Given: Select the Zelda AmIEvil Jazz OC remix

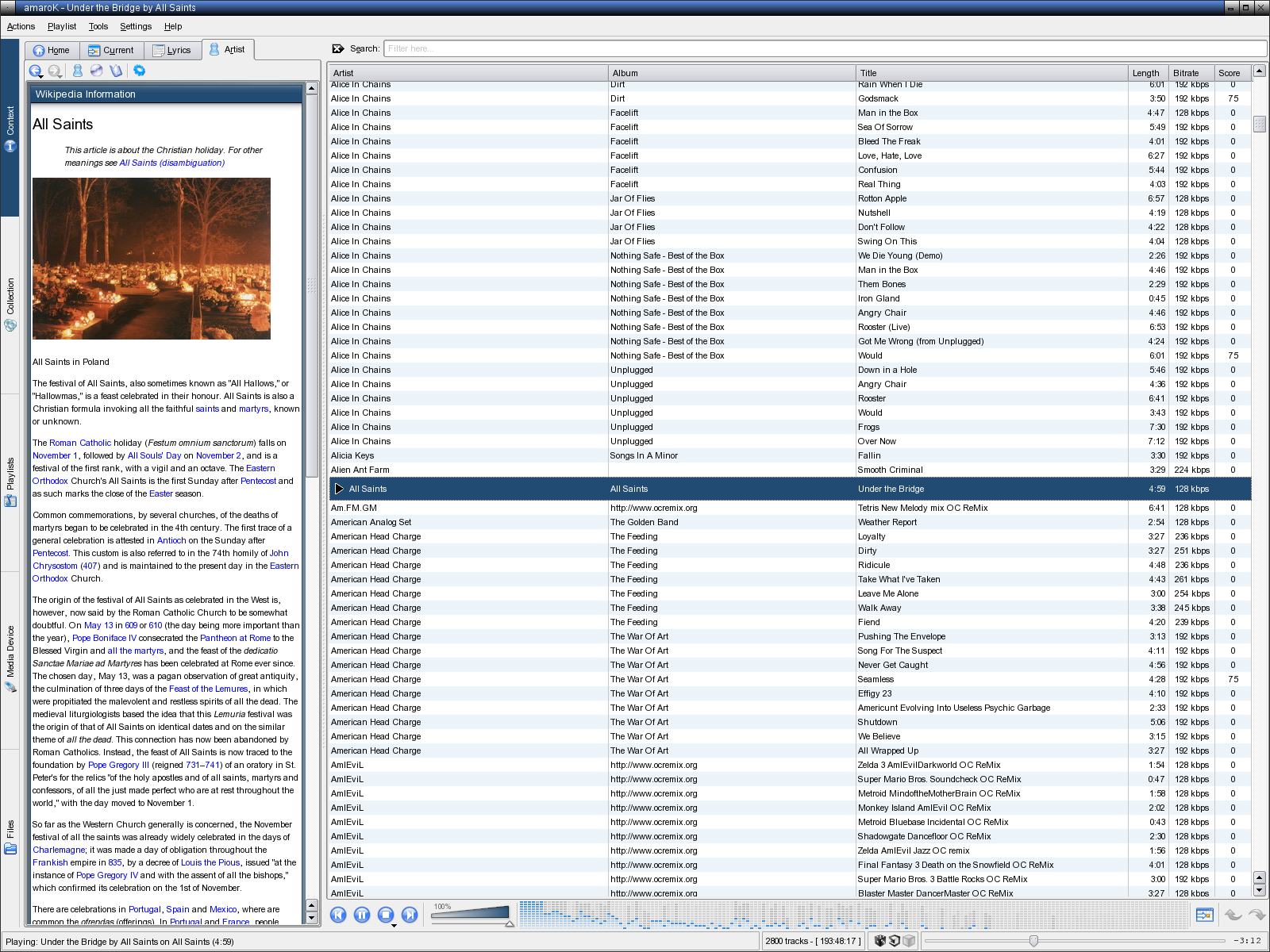Looking at the screenshot, I should tap(790, 850).
